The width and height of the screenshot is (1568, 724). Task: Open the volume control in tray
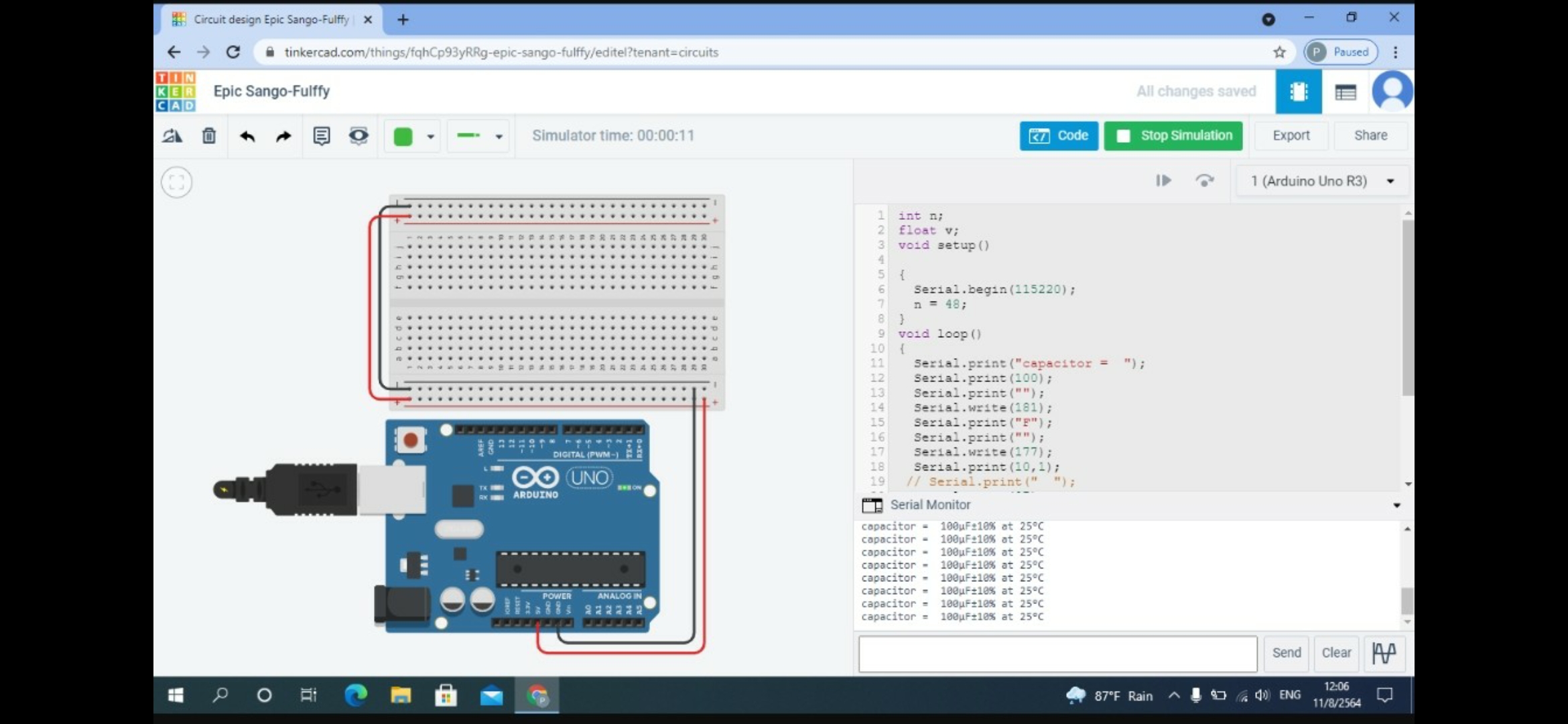click(x=1262, y=695)
